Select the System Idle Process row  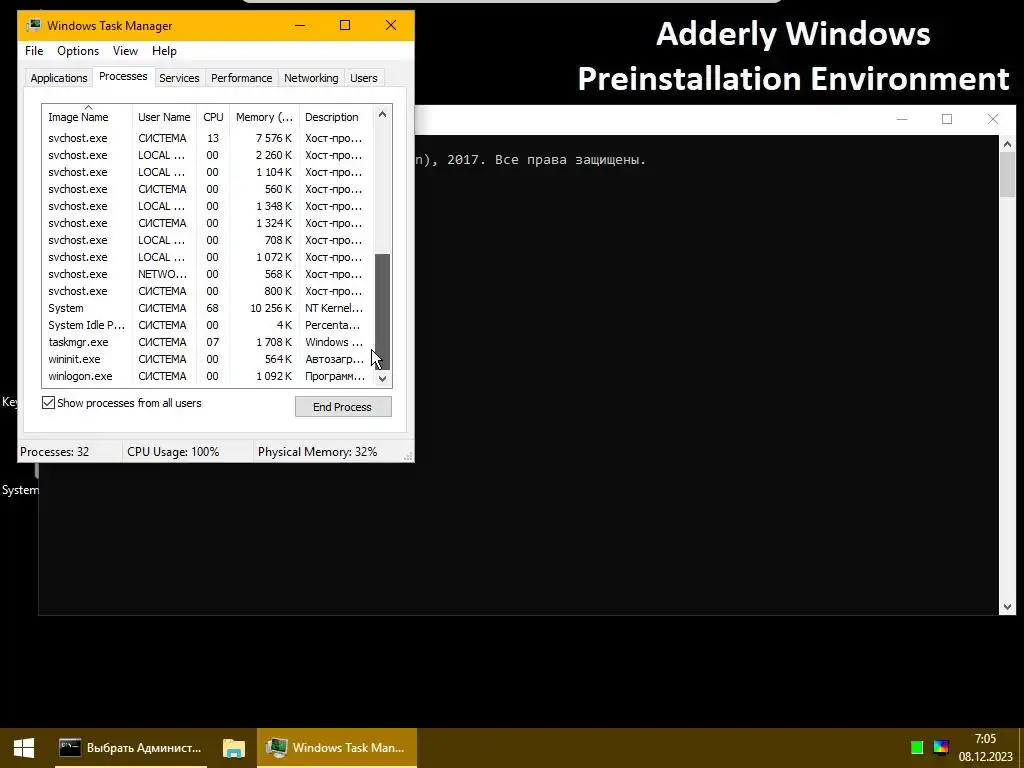coord(208,325)
